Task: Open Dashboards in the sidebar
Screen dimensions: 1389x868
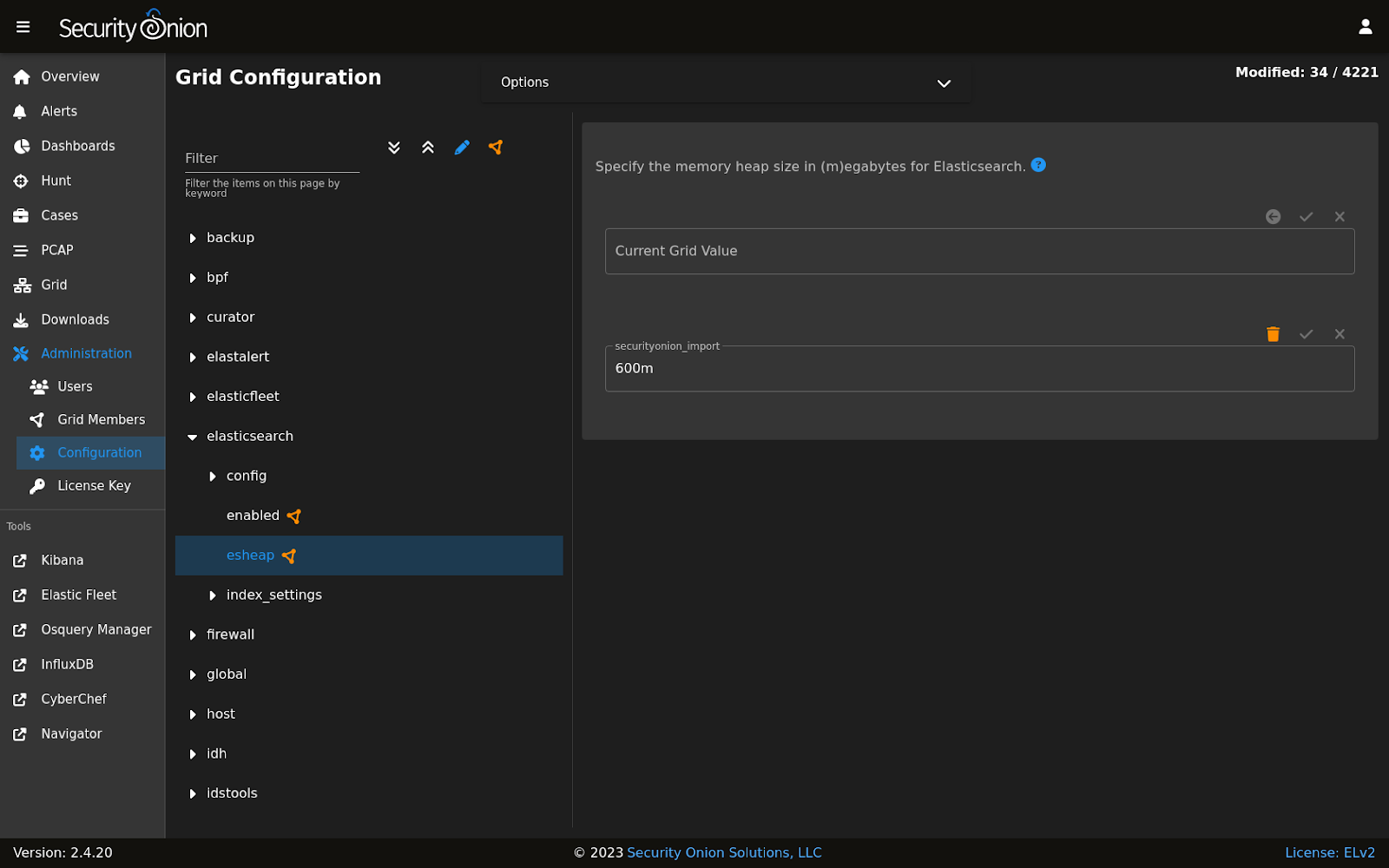Action: [x=82, y=146]
